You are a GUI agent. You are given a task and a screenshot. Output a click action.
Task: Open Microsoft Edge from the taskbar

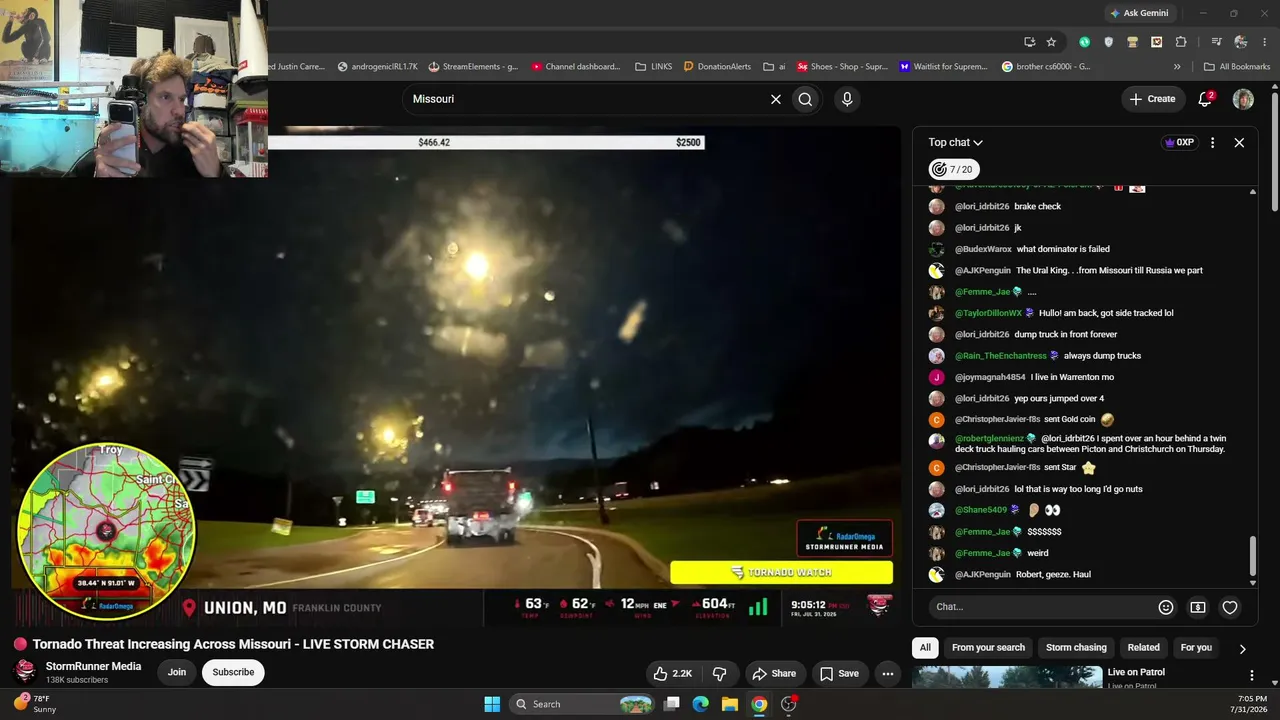[x=701, y=704]
